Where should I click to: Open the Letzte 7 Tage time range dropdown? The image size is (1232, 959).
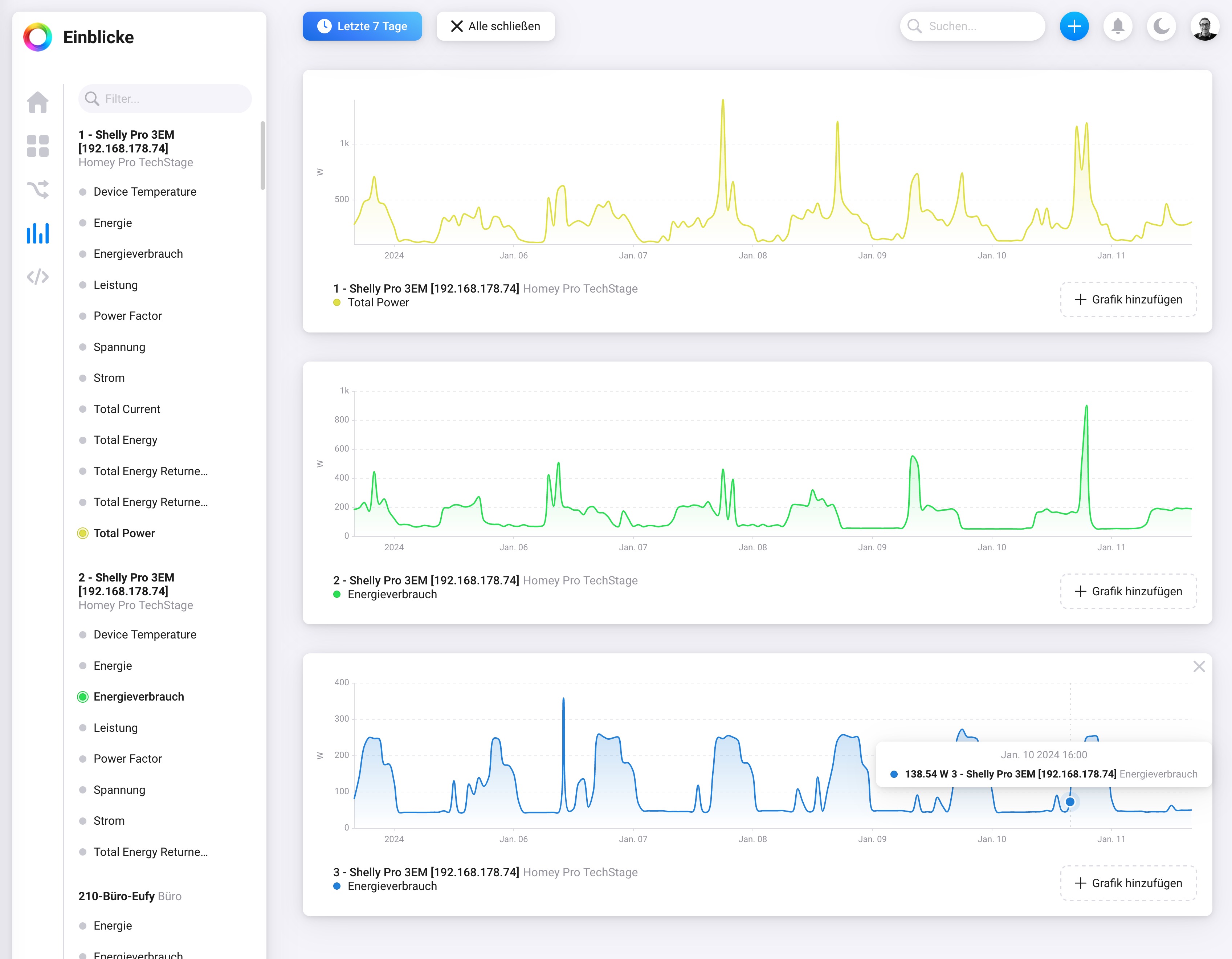[362, 26]
